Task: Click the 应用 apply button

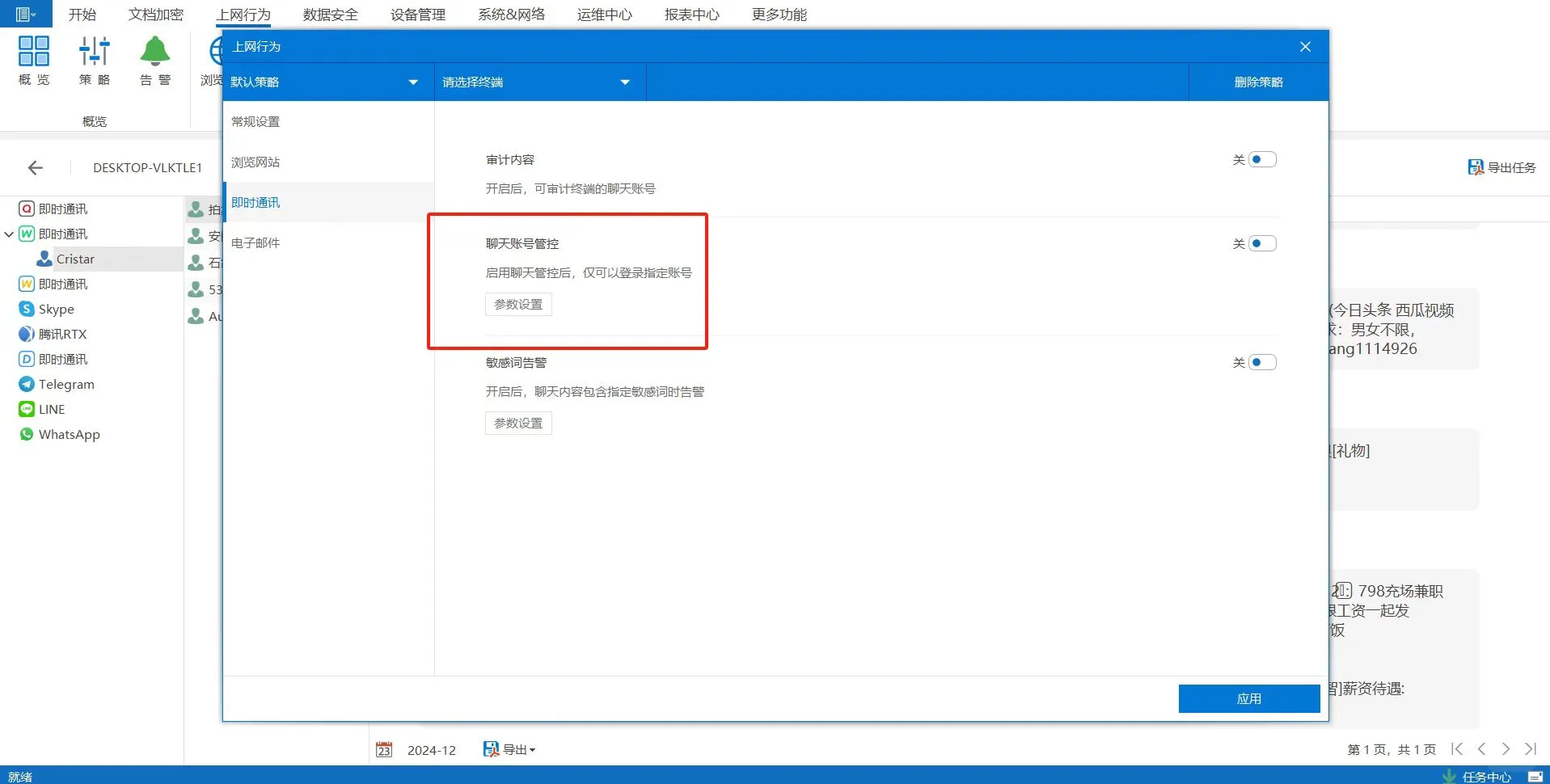Action: pyautogui.click(x=1249, y=698)
